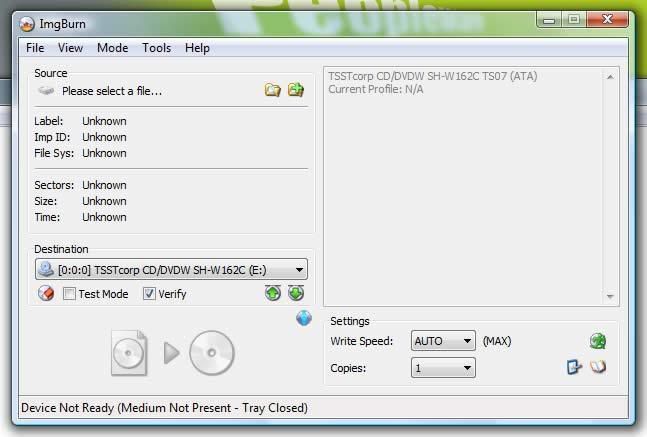Load the drive tray (green up arrow)
Image resolution: width=647 pixels, height=437 pixels.
point(273,293)
